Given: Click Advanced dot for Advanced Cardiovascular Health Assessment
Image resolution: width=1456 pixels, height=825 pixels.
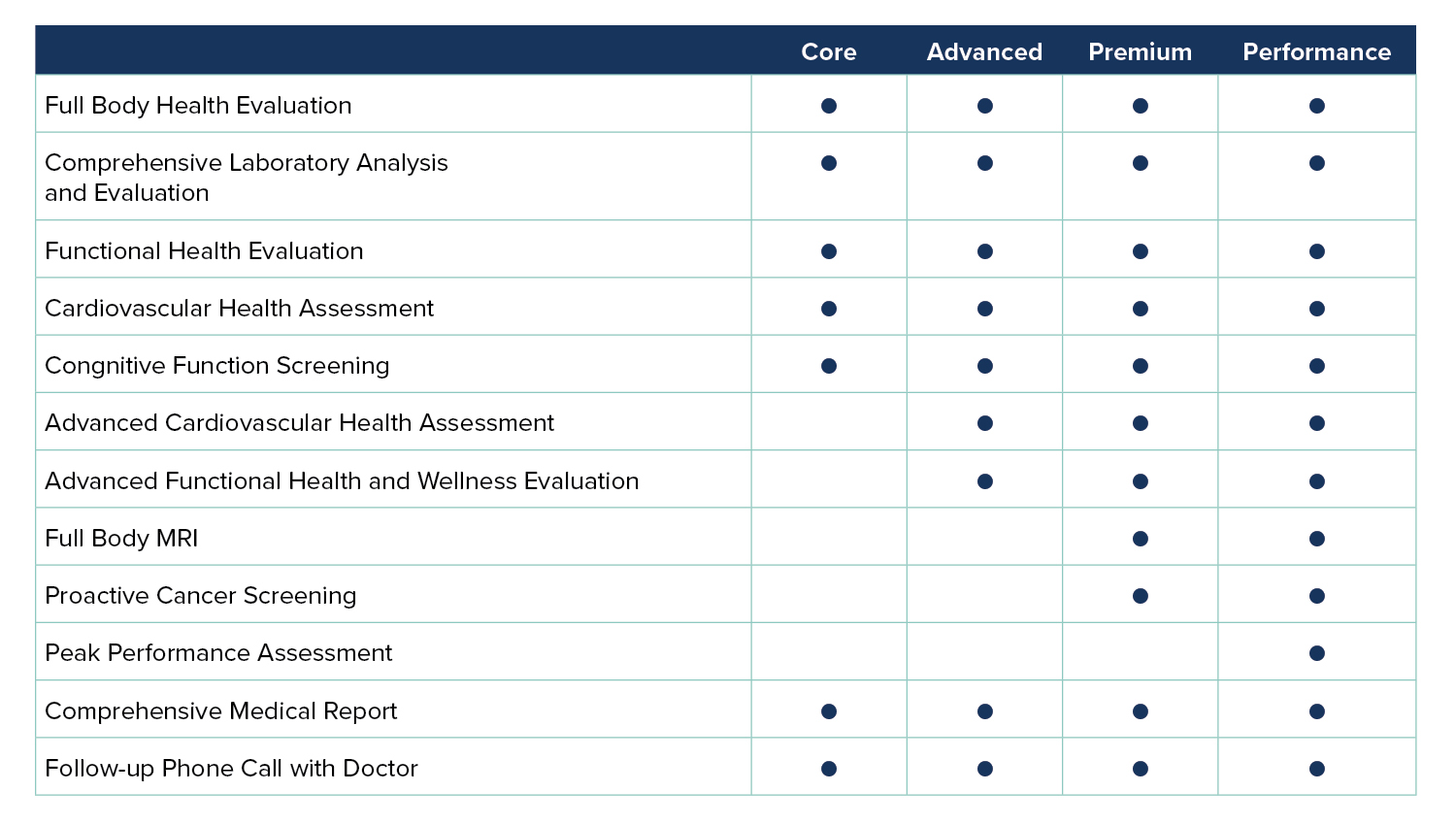Looking at the screenshot, I should 985,423.
